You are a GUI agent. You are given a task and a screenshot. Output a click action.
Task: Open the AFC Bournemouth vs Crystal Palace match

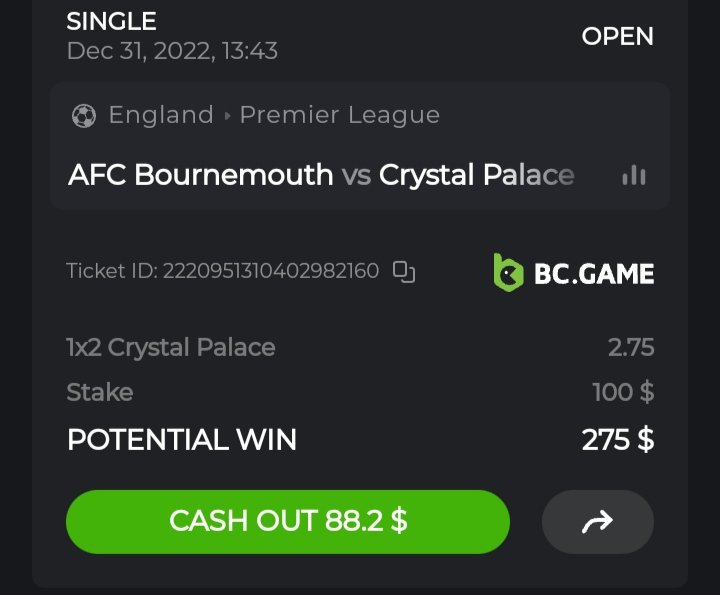coord(321,175)
